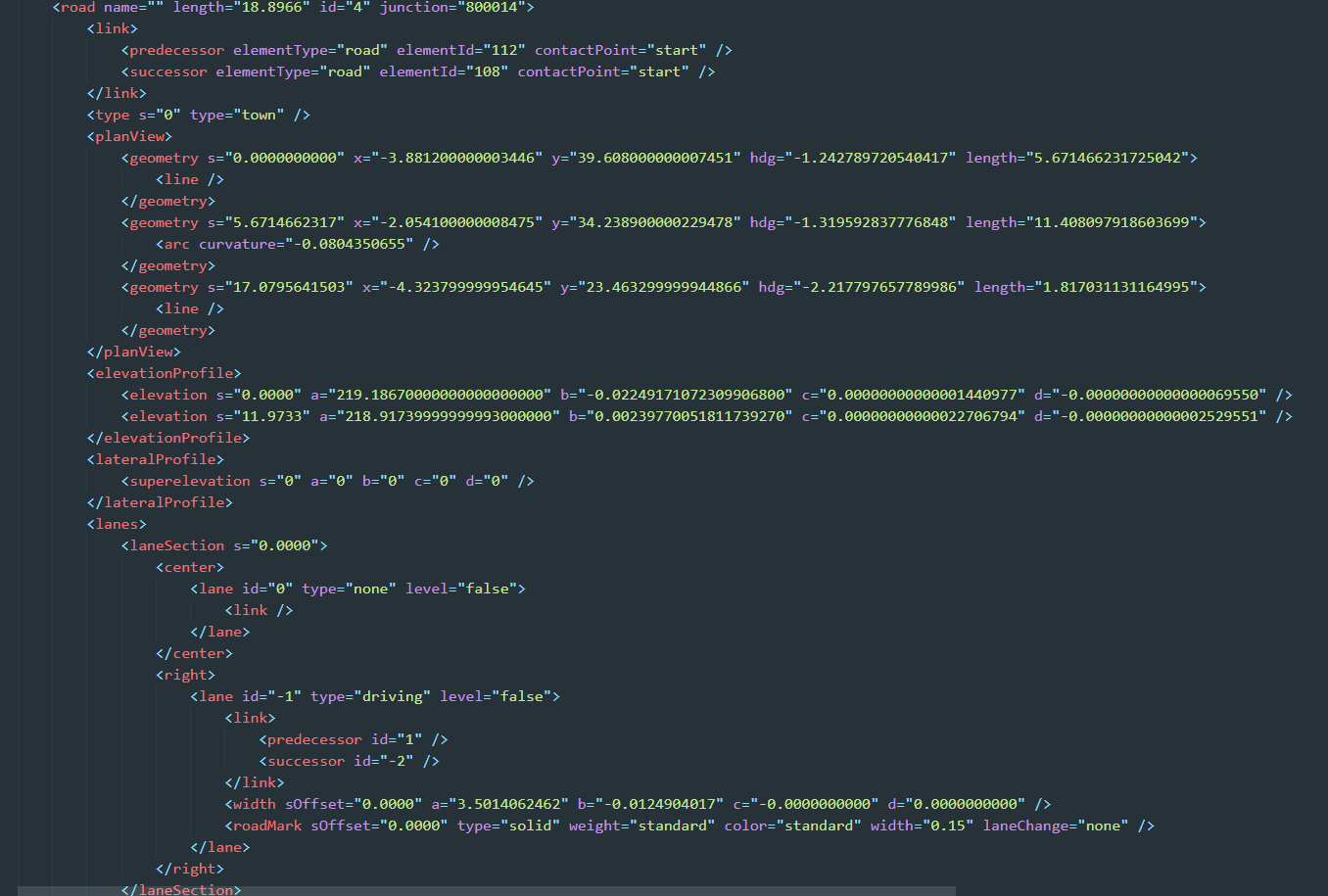Viewport: 1328px width, 896px height.
Task: Click the type value "town"
Action: click(259, 115)
